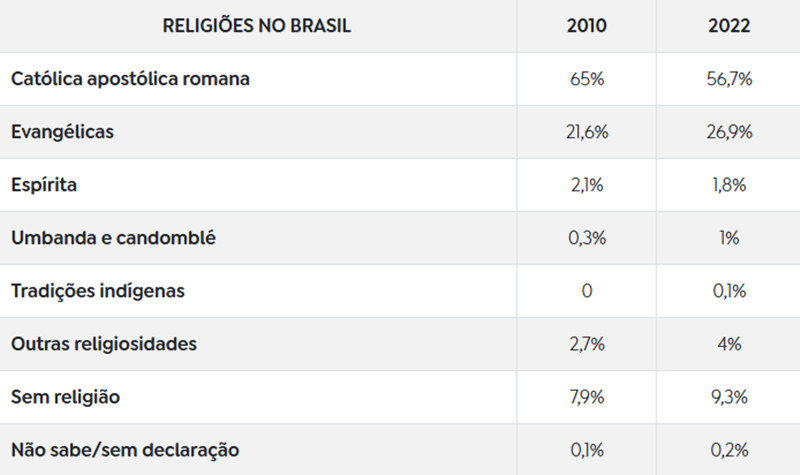Click the RELIGIÕES NO BRASIL header cell
The height and width of the screenshot is (475, 800).
click(257, 26)
